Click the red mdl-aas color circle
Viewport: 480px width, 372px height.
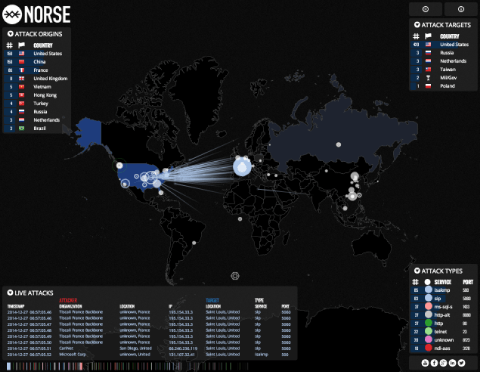click(x=429, y=348)
